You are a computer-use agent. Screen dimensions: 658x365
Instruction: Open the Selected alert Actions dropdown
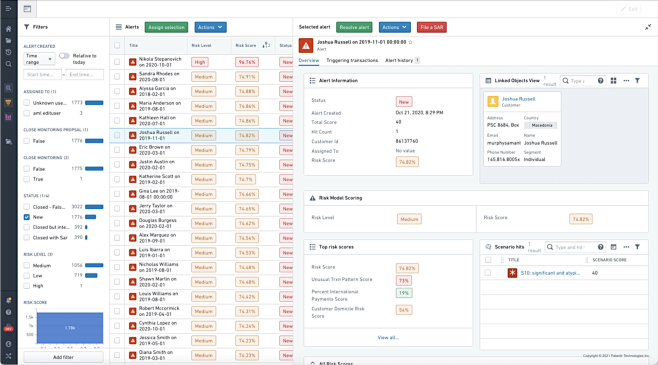pos(394,27)
